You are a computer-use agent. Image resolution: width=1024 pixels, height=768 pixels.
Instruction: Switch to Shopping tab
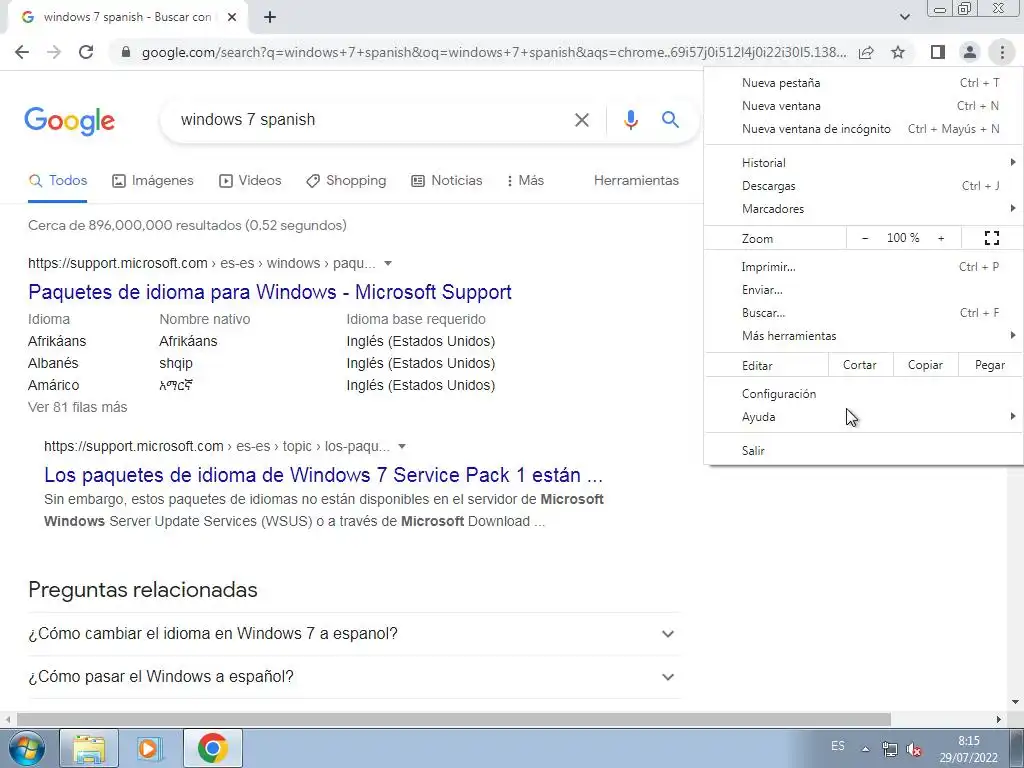coord(346,181)
